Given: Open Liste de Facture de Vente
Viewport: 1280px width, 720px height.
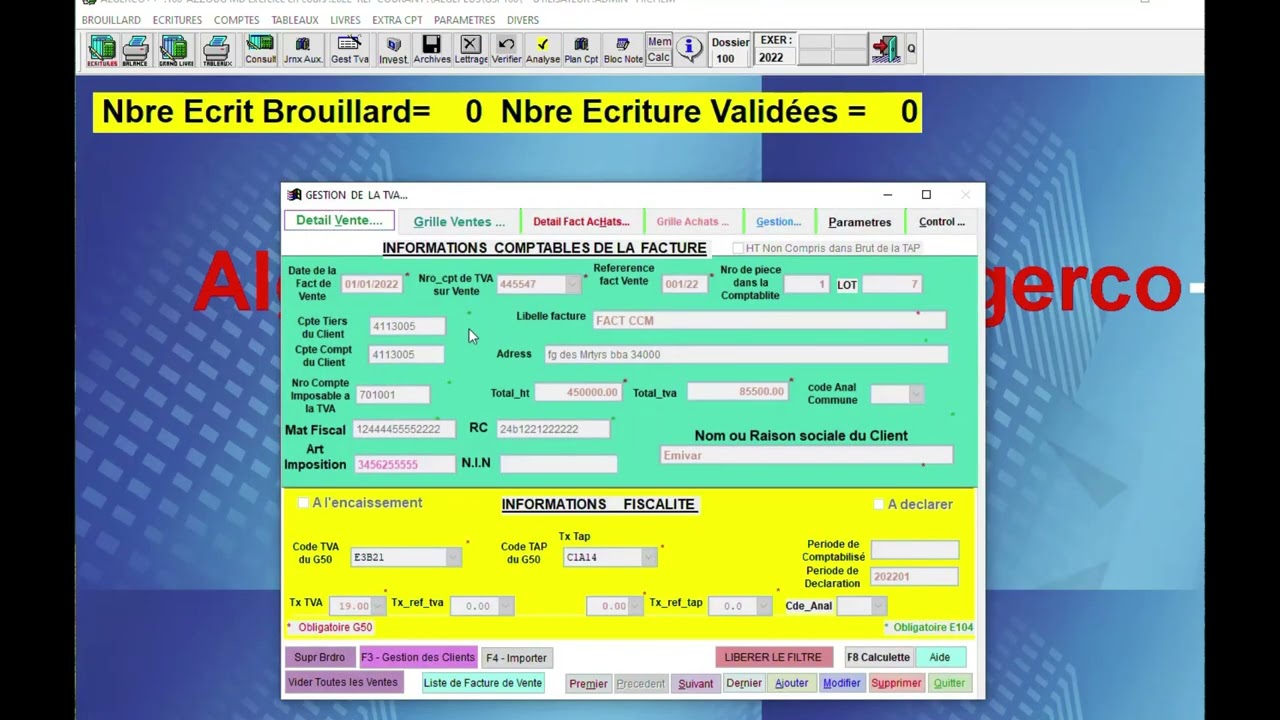Looking at the screenshot, I should pyautogui.click(x=483, y=683).
